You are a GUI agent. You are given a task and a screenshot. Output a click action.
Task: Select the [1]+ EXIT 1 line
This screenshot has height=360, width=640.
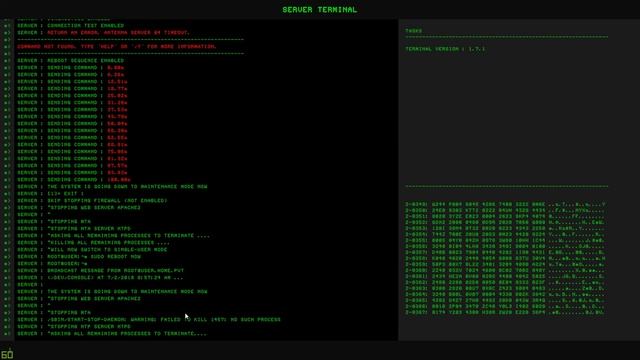coord(50,193)
